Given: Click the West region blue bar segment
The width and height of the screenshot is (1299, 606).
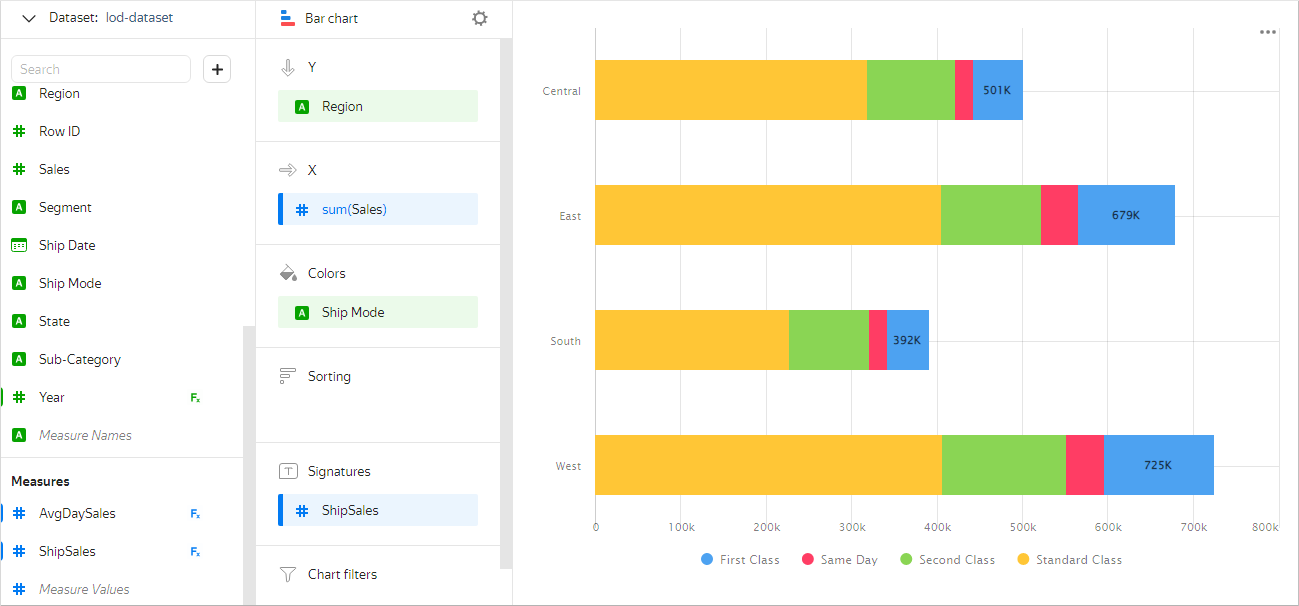Looking at the screenshot, I should point(1158,465).
